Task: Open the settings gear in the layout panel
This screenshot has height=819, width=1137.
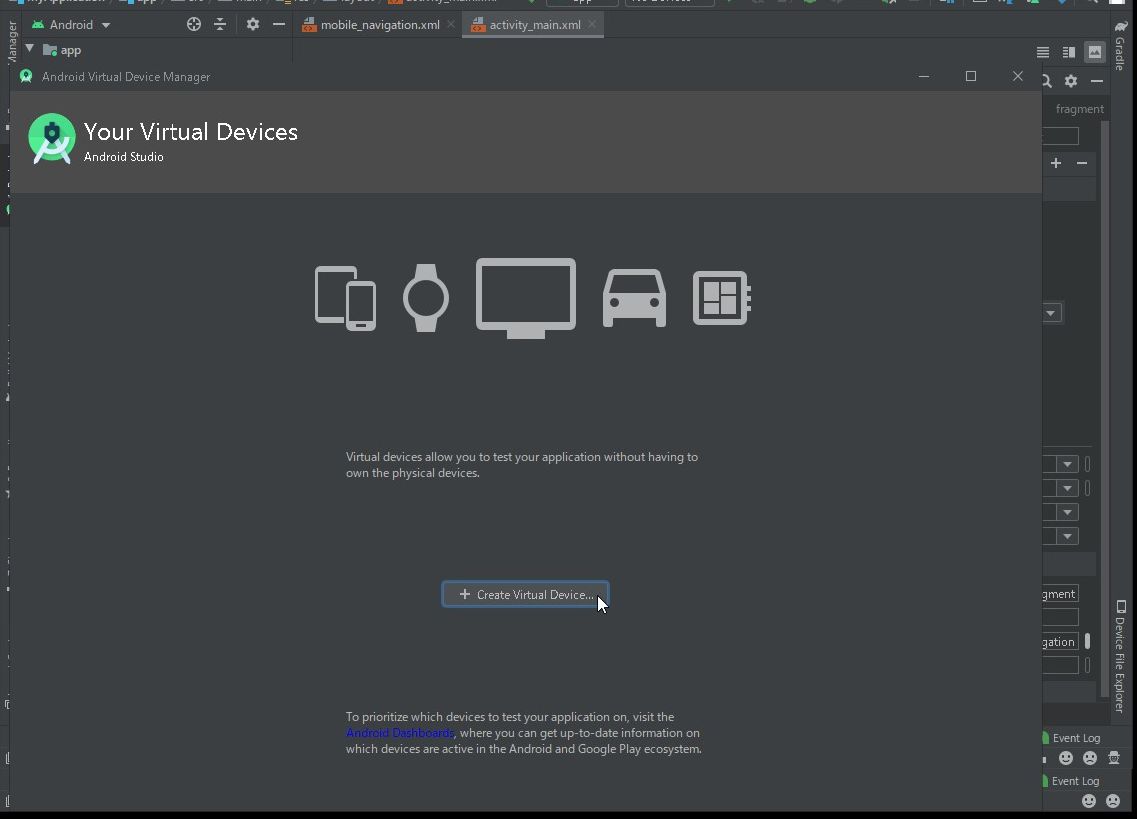Action: (x=1070, y=80)
